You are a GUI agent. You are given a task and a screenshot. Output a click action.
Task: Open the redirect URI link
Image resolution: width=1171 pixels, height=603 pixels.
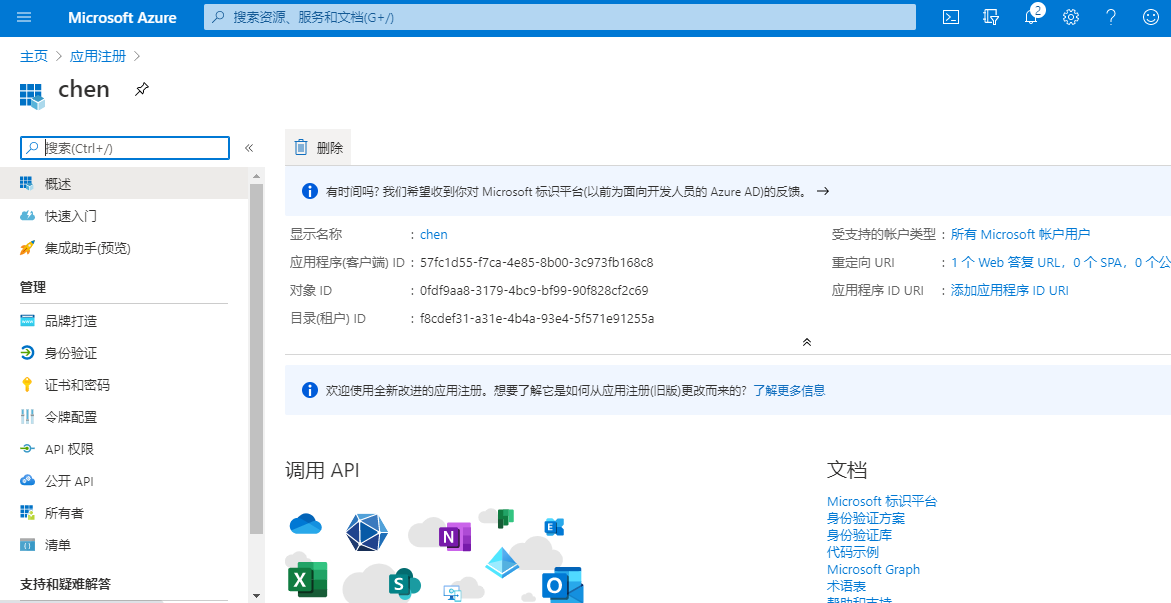coord(1060,263)
